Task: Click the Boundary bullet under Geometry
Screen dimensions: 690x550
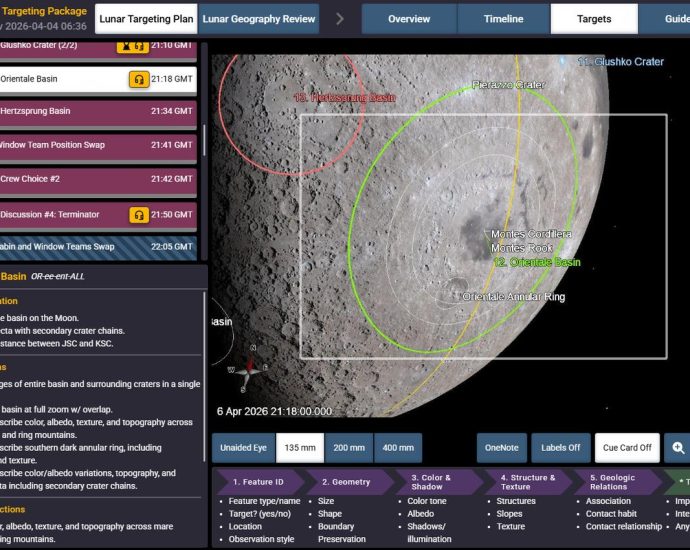Action: 336,527
